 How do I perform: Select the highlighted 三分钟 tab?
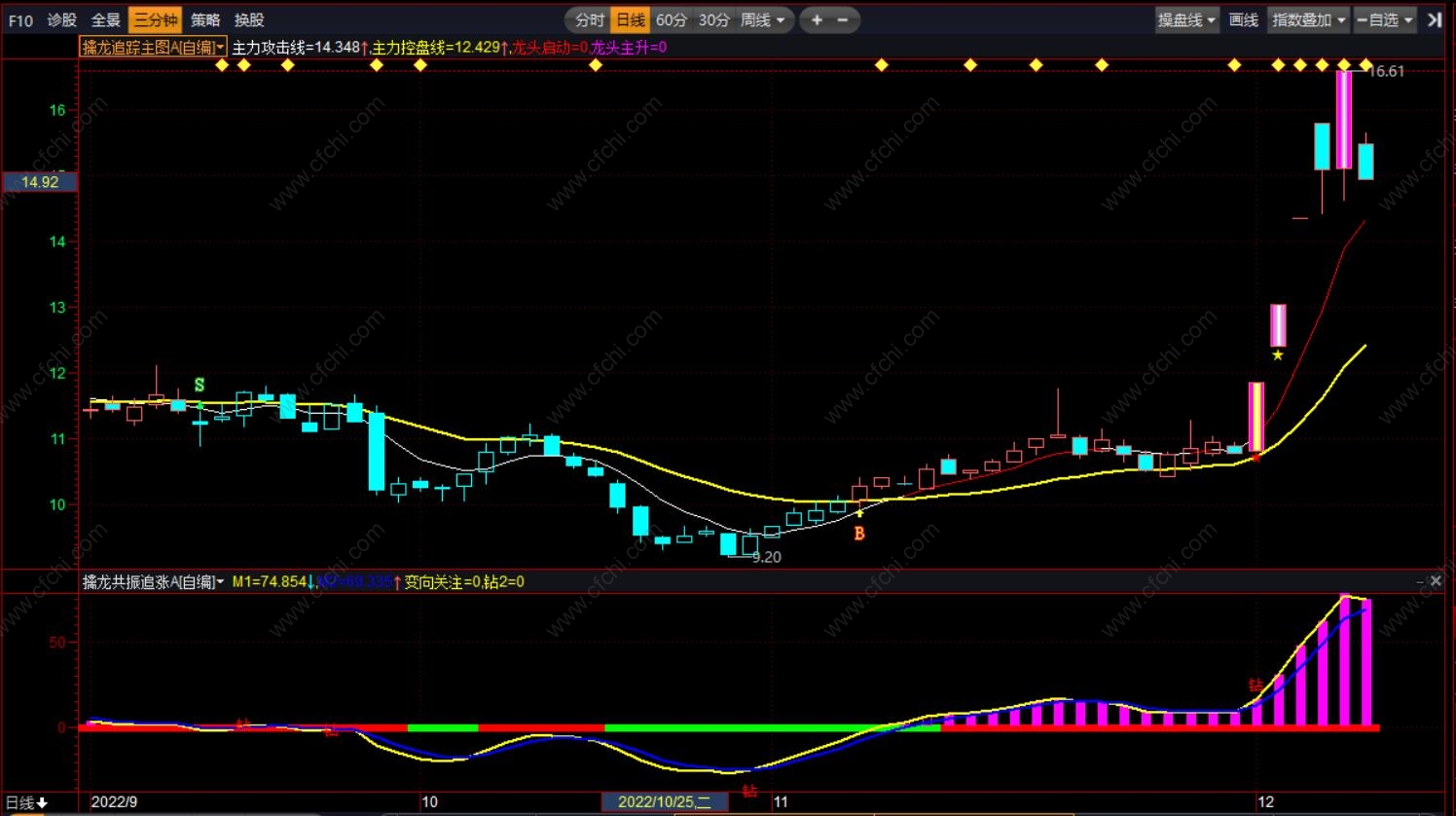pos(156,19)
